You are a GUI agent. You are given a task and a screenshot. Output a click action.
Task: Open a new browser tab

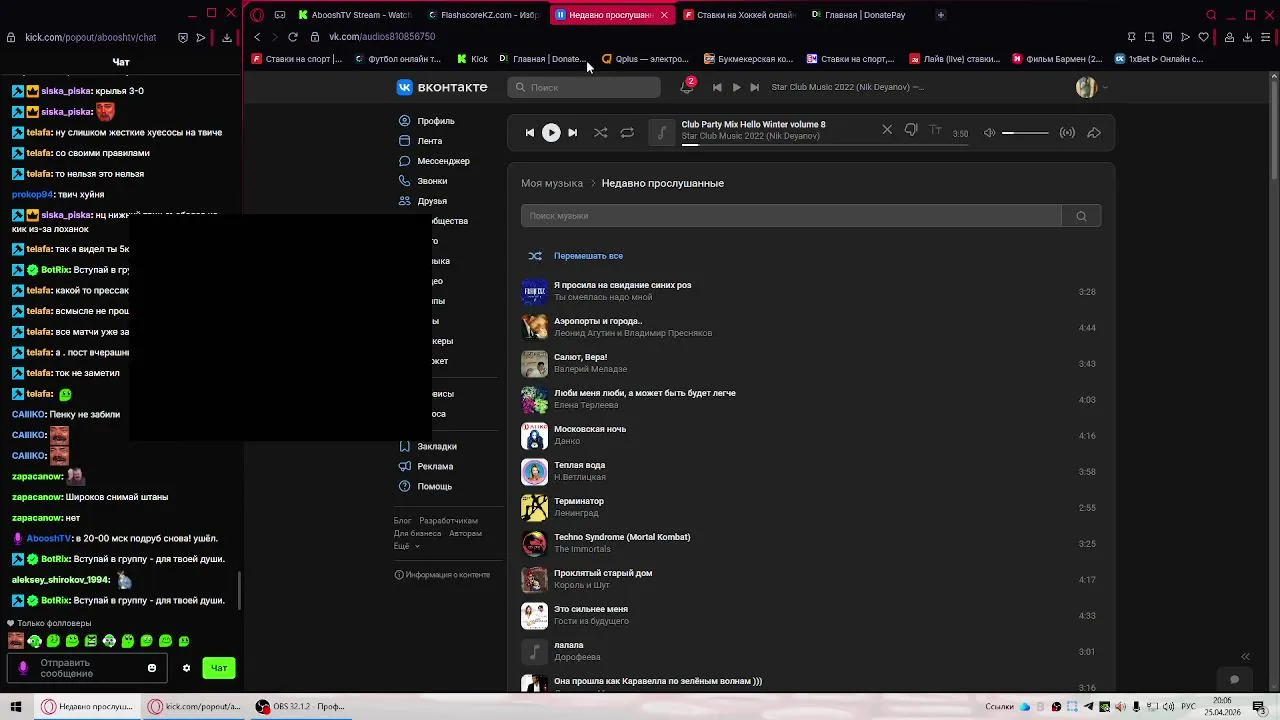940,15
